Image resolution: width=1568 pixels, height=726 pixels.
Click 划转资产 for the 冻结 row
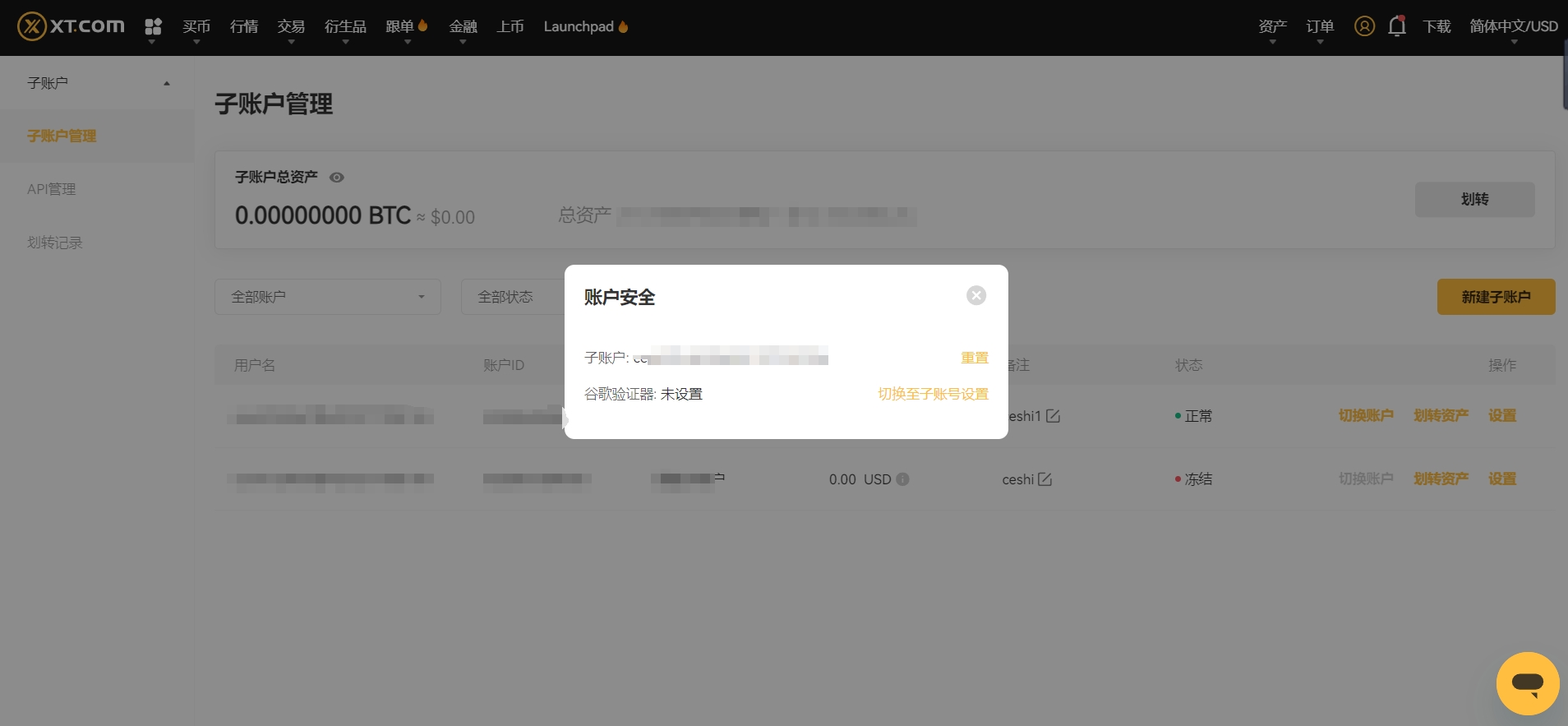pos(1441,479)
